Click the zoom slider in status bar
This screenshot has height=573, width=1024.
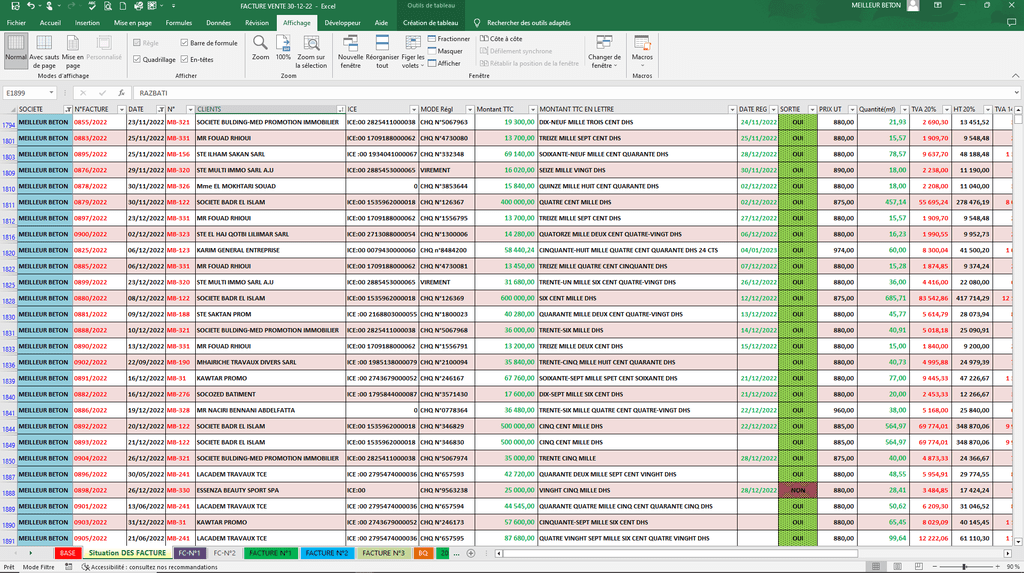pyautogui.click(x=965, y=566)
